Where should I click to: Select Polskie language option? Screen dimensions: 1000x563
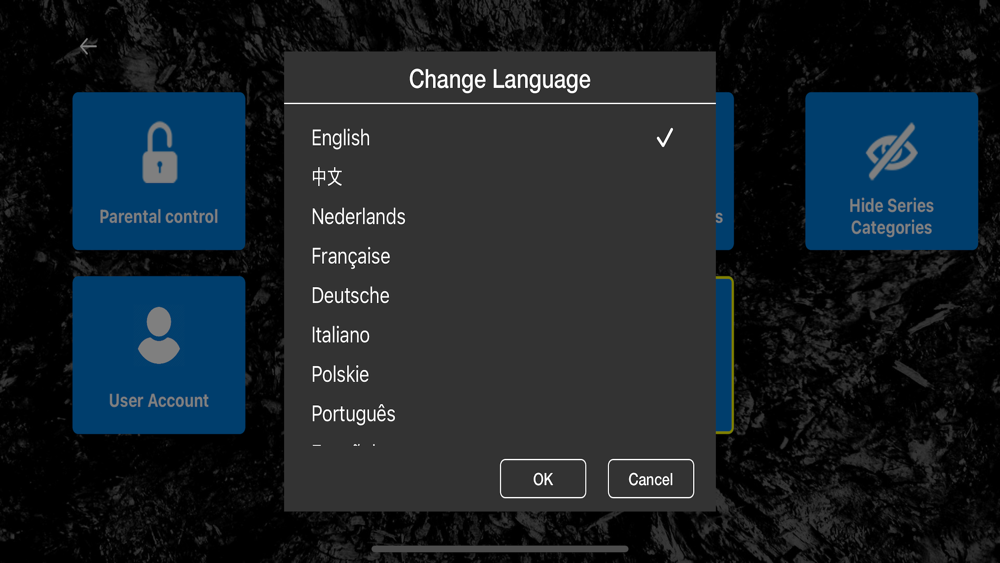[x=499, y=375]
